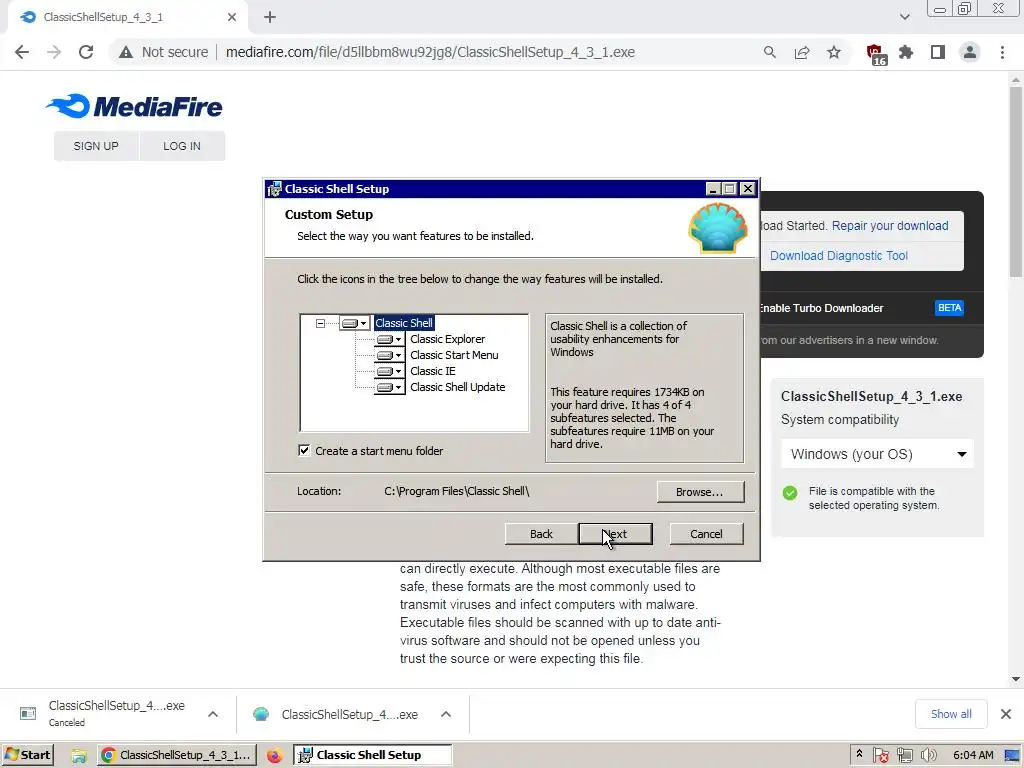Image resolution: width=1024 pixels, height=768 pixels.
Task: Cancel the Classic Shell Setup
Action: click(706, 534)
